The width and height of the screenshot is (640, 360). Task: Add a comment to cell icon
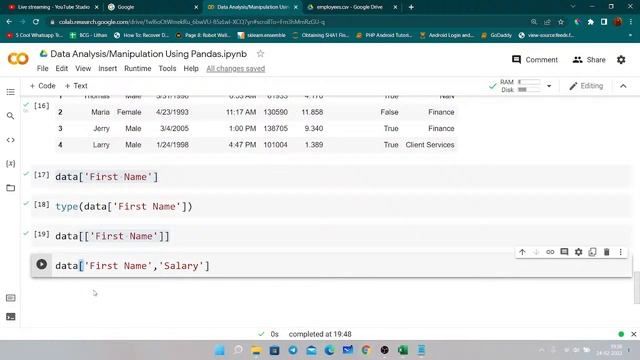(x=564, y=252)
